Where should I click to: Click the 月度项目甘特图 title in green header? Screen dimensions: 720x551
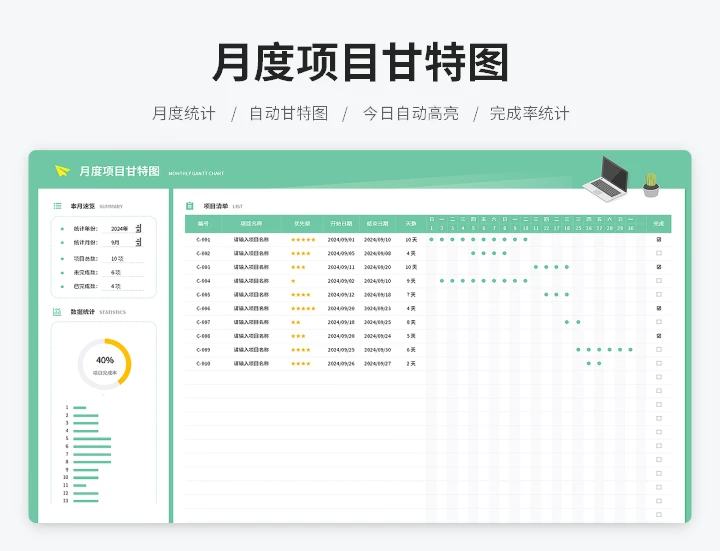point(119,171)
